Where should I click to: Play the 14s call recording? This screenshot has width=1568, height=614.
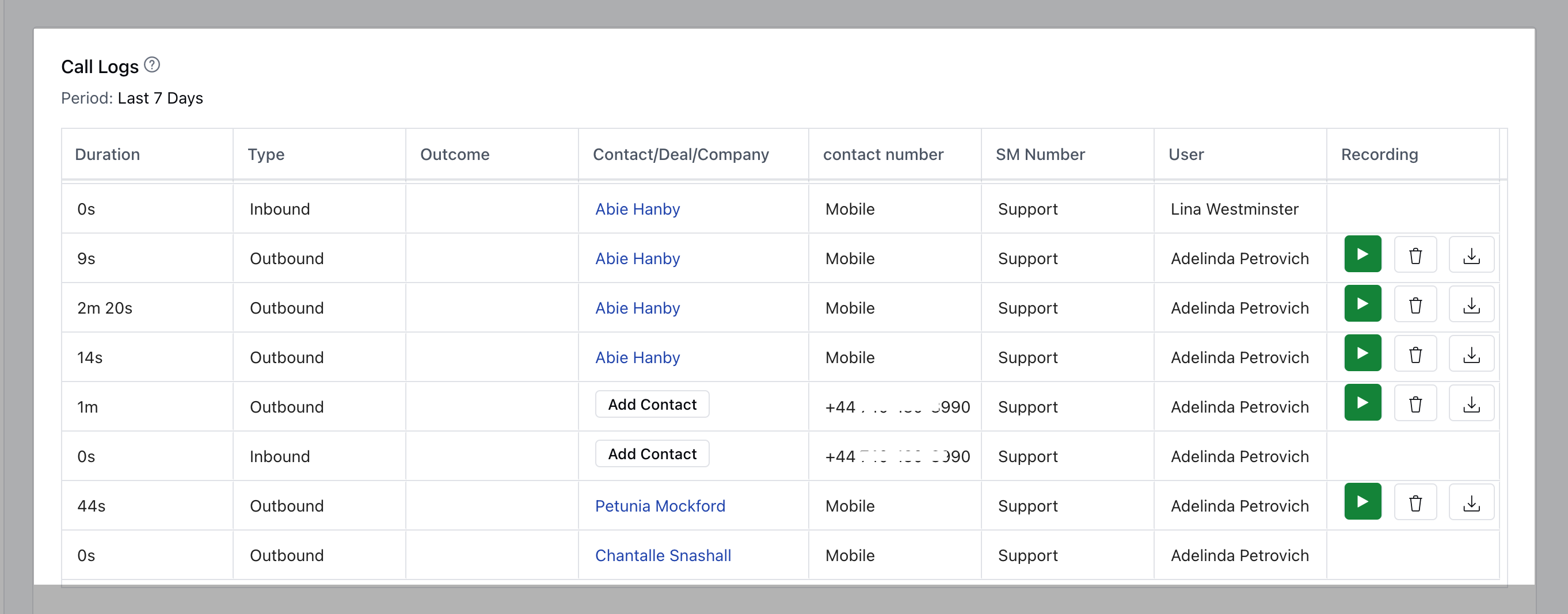pos(1363,353)
